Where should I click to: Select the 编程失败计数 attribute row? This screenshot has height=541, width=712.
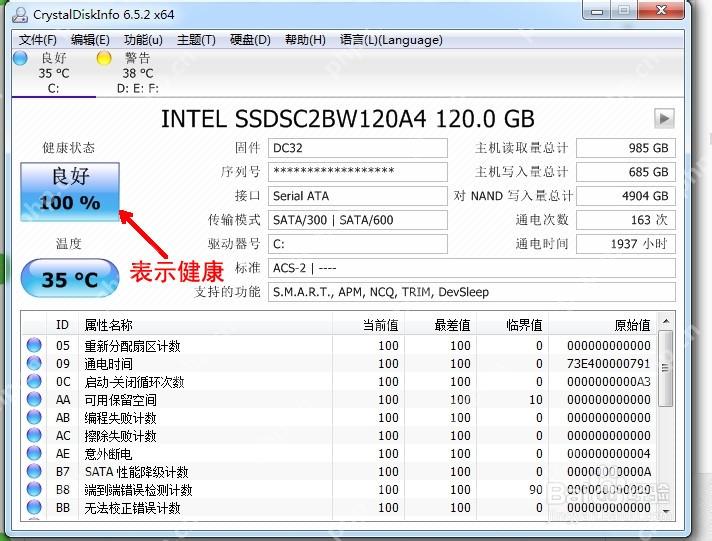(340, 417)
